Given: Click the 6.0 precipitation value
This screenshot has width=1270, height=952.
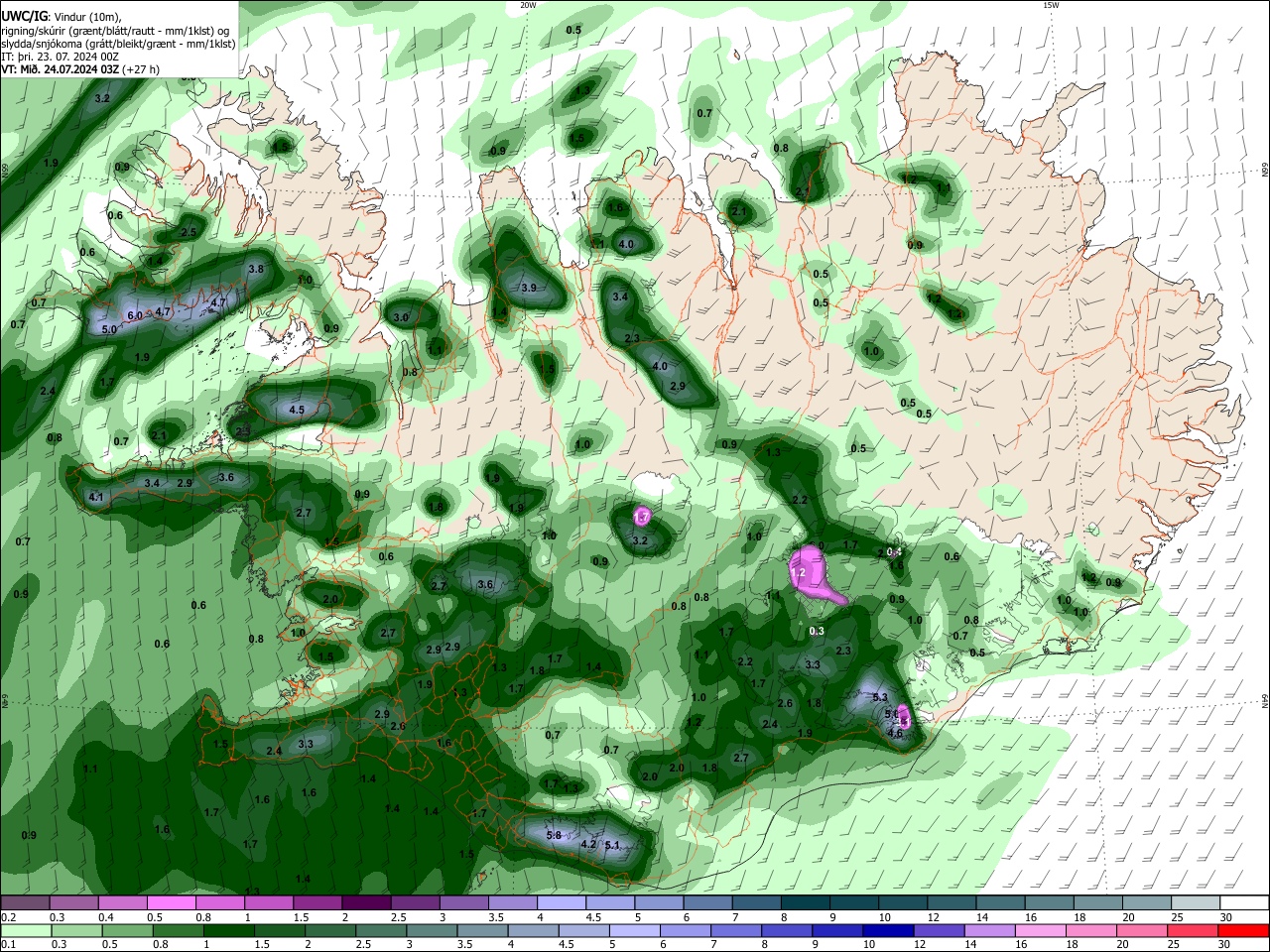Looking at the screenshot, I should click(x=136, y=315).
